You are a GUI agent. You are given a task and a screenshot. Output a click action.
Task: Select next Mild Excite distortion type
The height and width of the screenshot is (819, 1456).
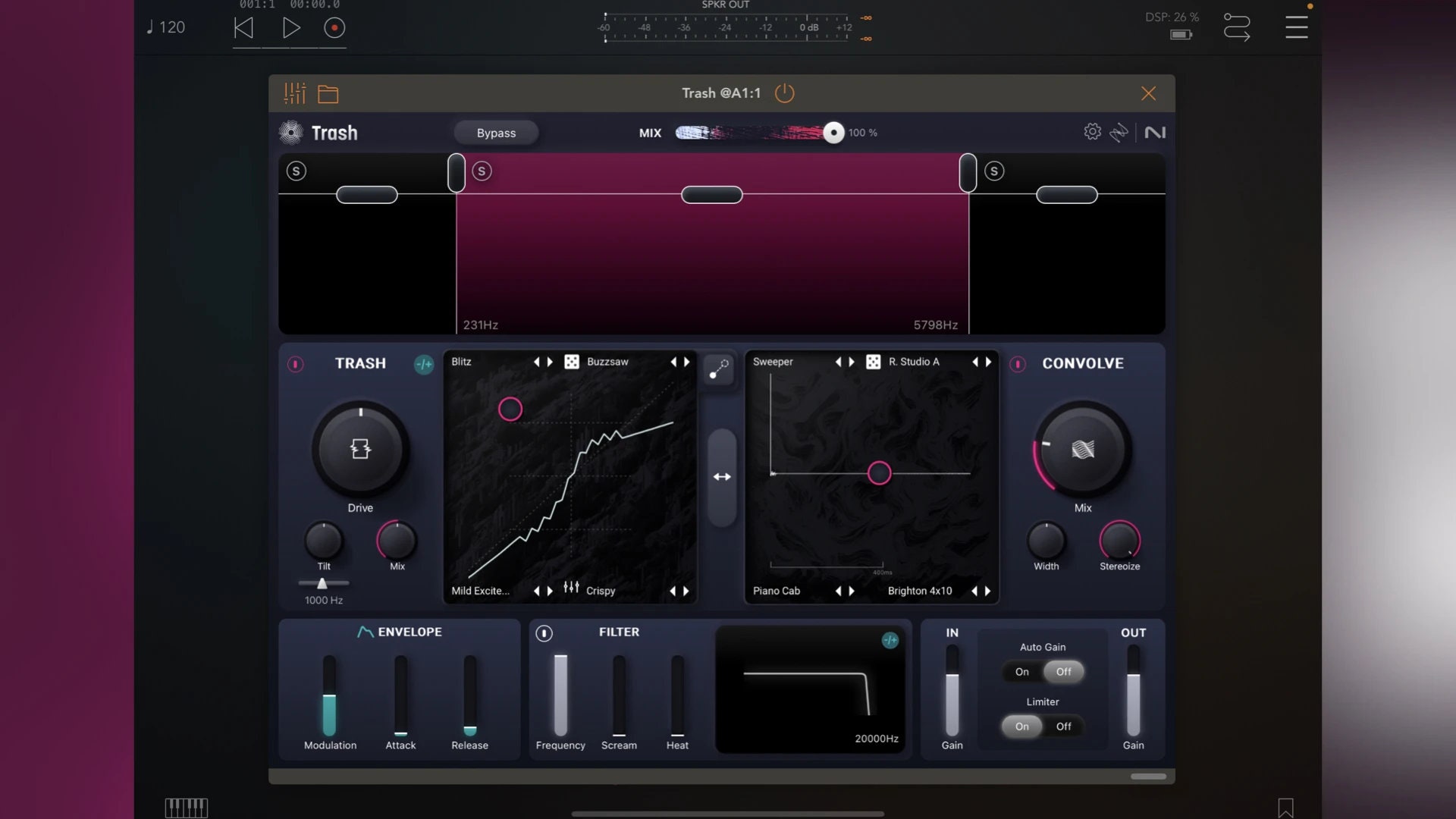[x=551, y=591]
